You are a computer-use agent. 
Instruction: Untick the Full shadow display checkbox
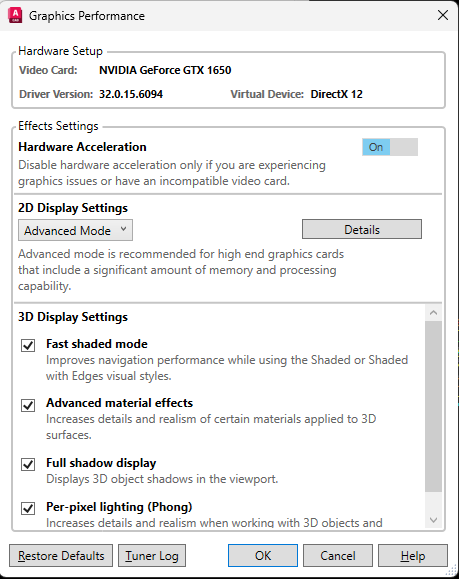point(28,464)
